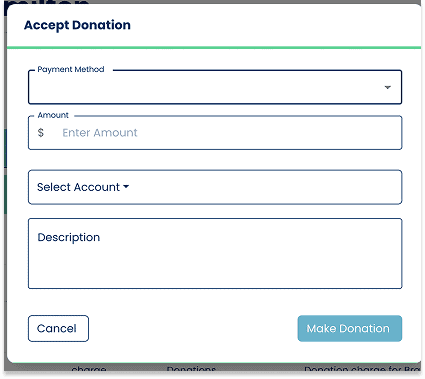Click the 'charge' text below the dialog
This screenshot has height=379, width=425.
click(x=89, y=369)
